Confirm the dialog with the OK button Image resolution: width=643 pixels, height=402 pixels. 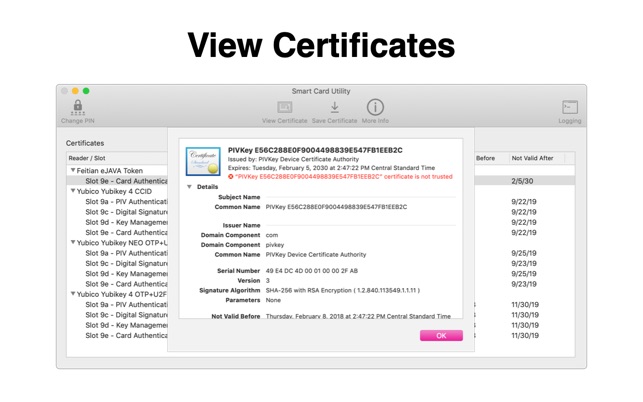(441, 336)
